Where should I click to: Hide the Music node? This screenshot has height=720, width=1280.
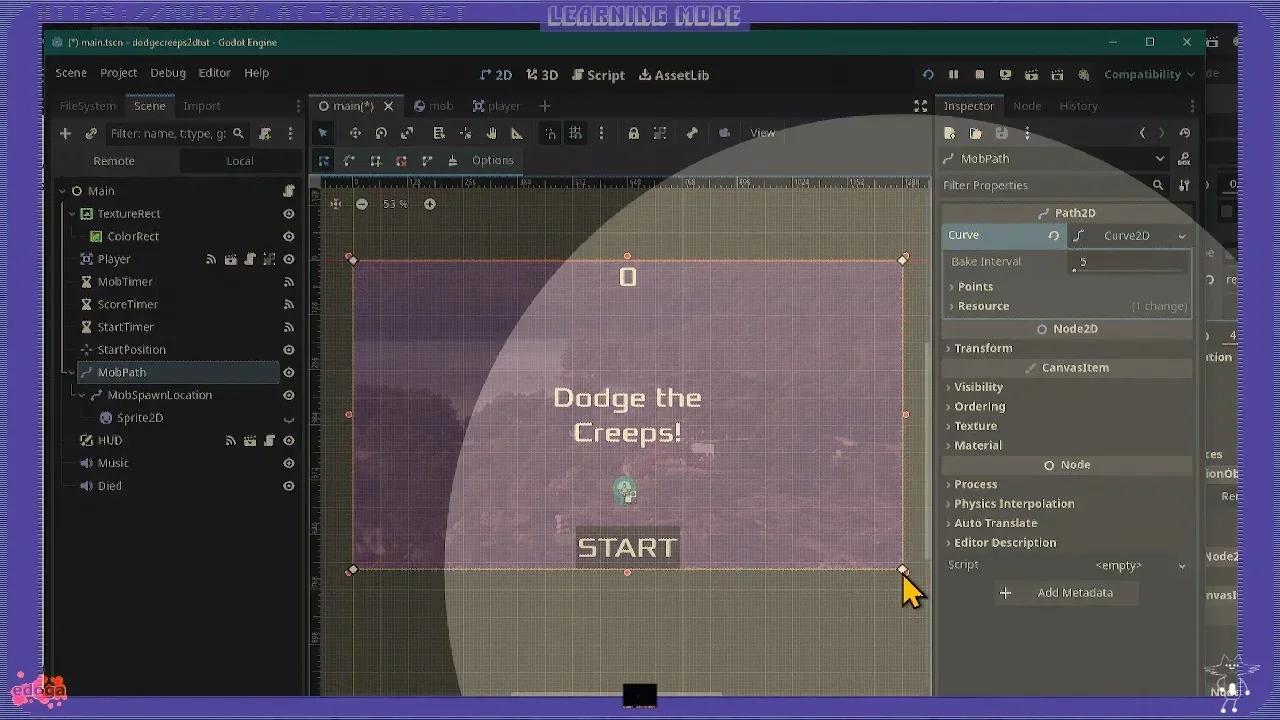click(289, 462)
